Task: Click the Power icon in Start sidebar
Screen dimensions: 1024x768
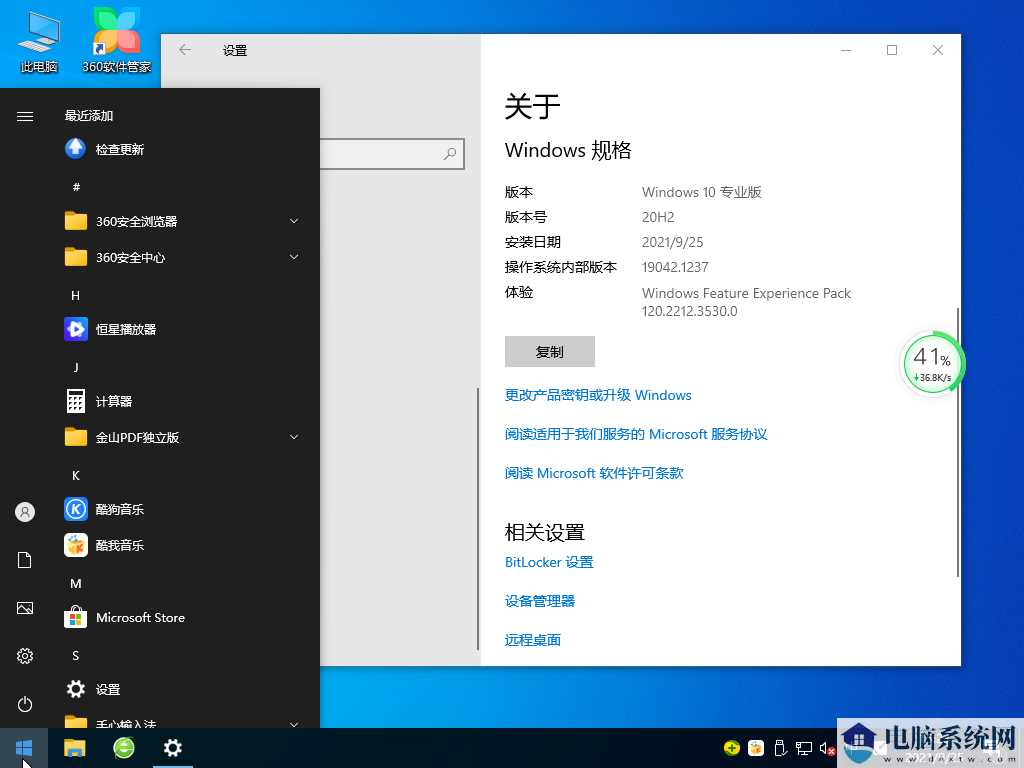Action: click(25, 704)
